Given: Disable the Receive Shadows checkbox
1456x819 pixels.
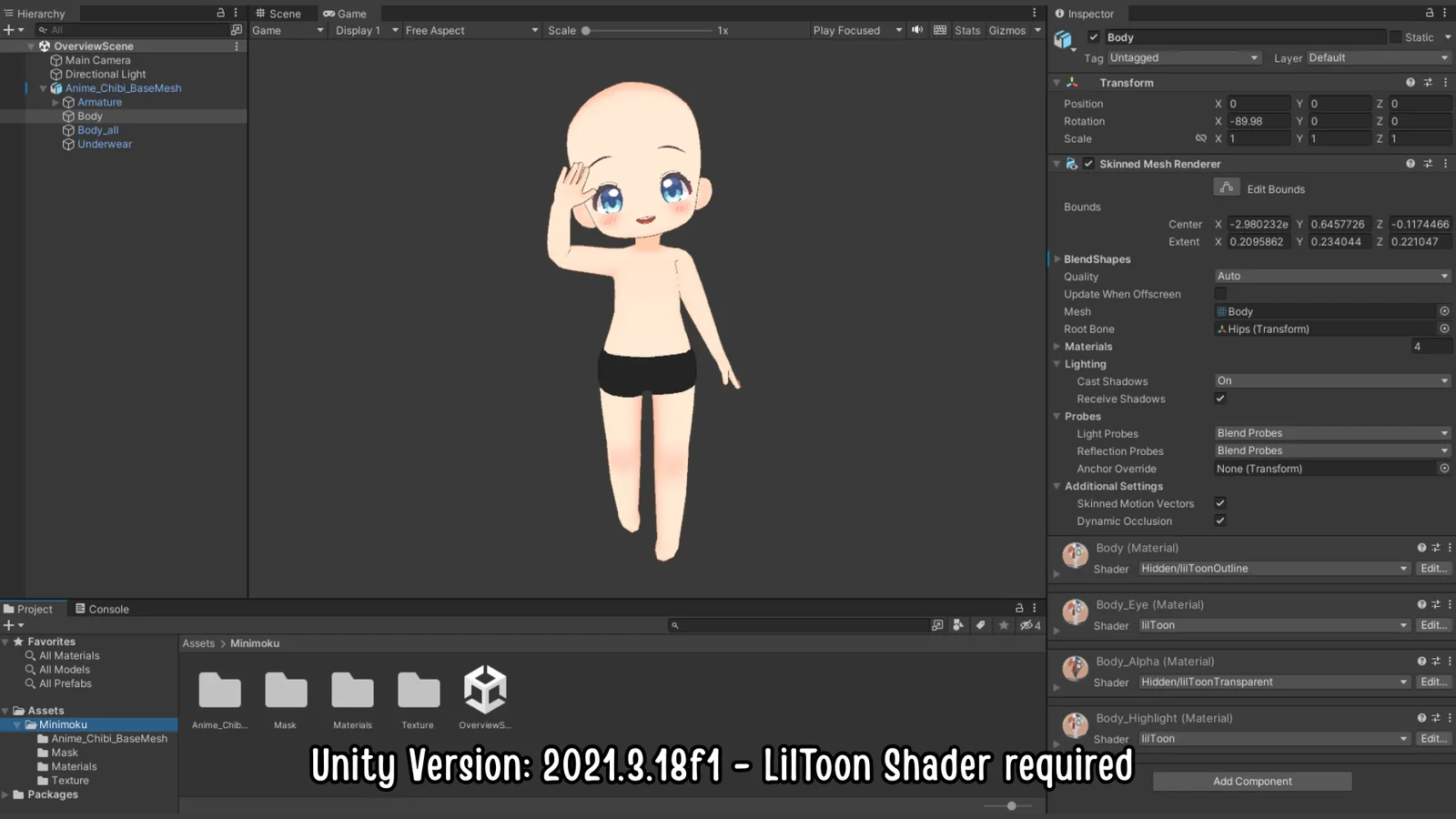Looking at the screenshot, I should click(1220, 398).
